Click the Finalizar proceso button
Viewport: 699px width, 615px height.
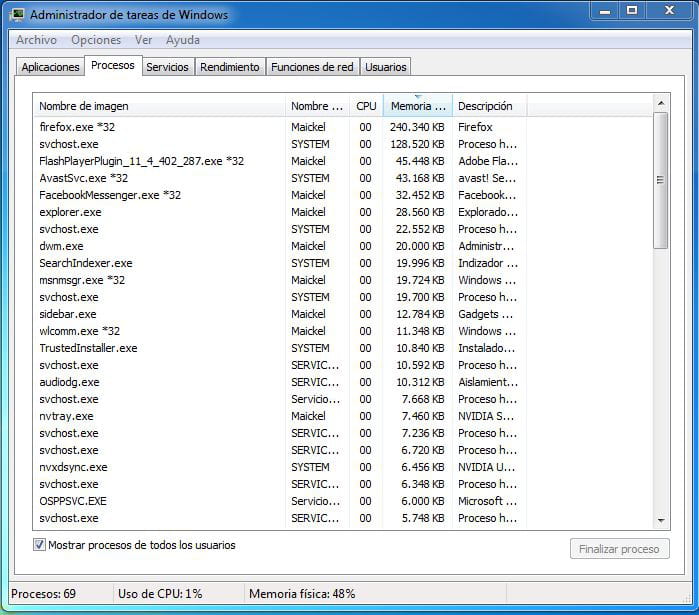[x=620, y=549]
